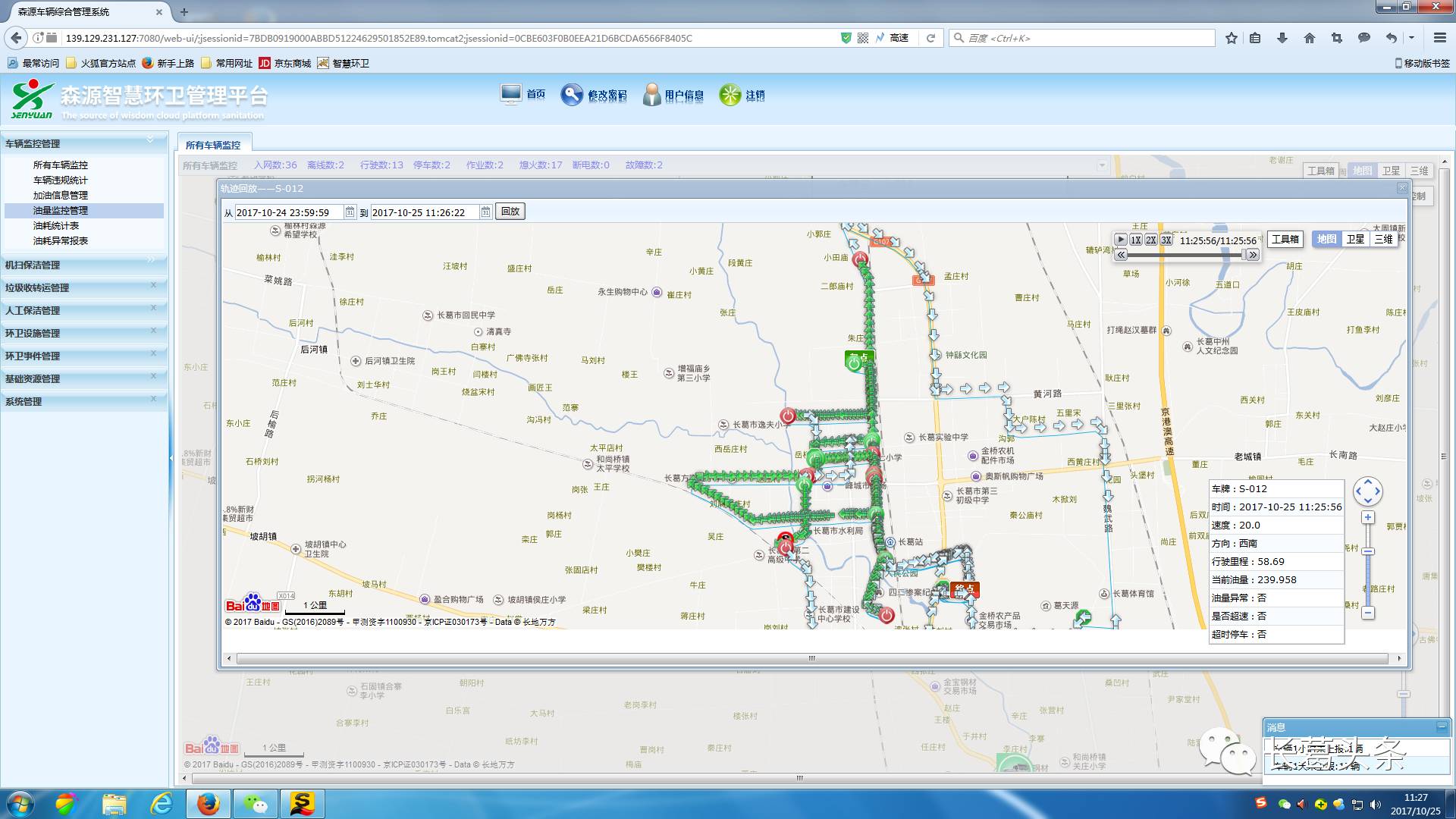The width and height of the screenshot is (1456, 819).
Task: Set playback speed to 2X
Action: point(1150,240)
